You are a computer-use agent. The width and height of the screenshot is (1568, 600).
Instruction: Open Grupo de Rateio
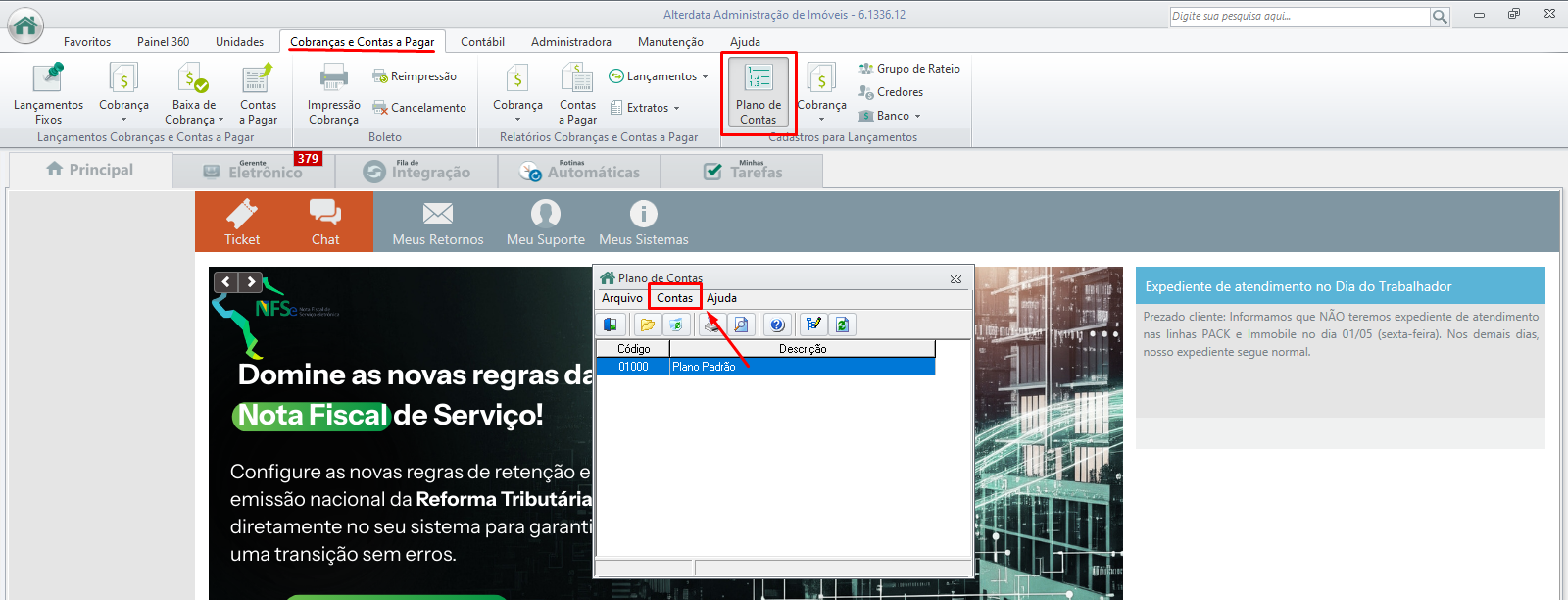[x=909, y=69]
